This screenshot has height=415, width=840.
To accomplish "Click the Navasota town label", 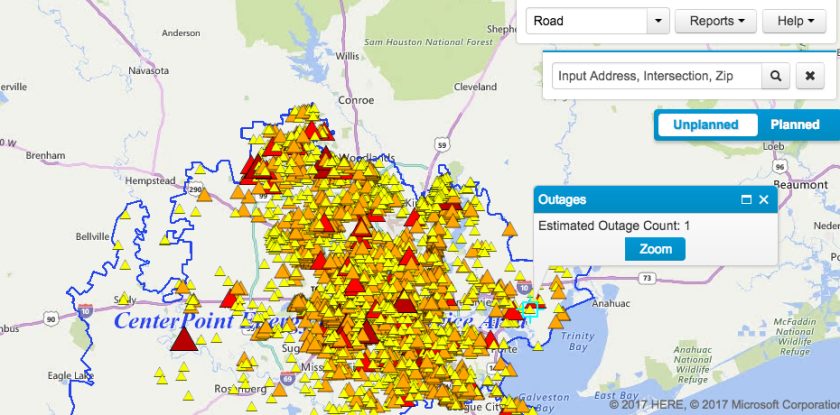I will click(148, 70).
